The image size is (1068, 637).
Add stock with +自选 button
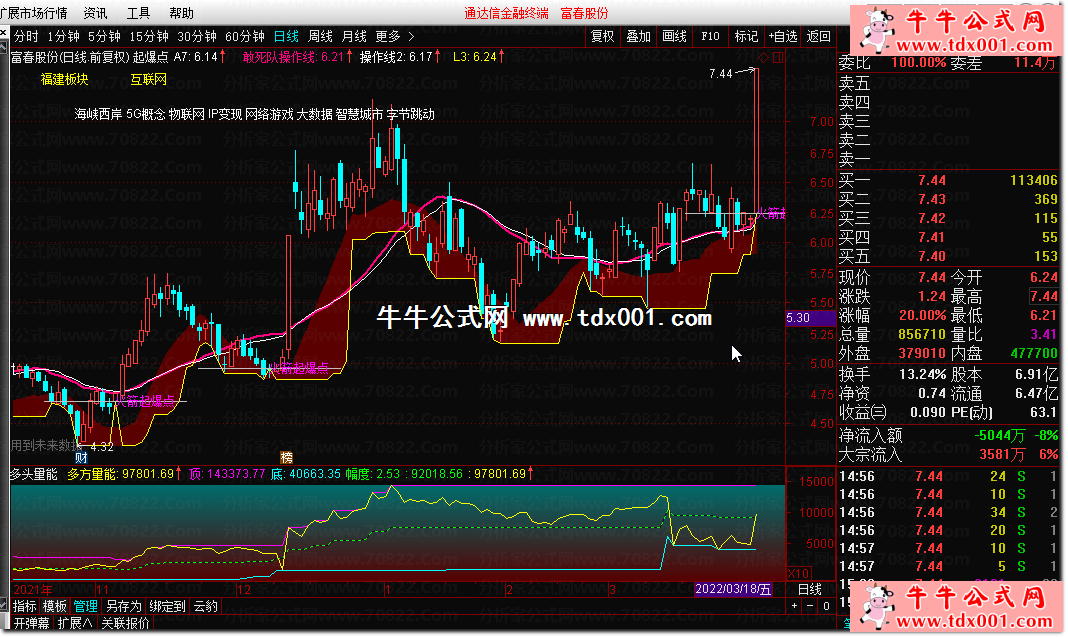coord(782,36)
